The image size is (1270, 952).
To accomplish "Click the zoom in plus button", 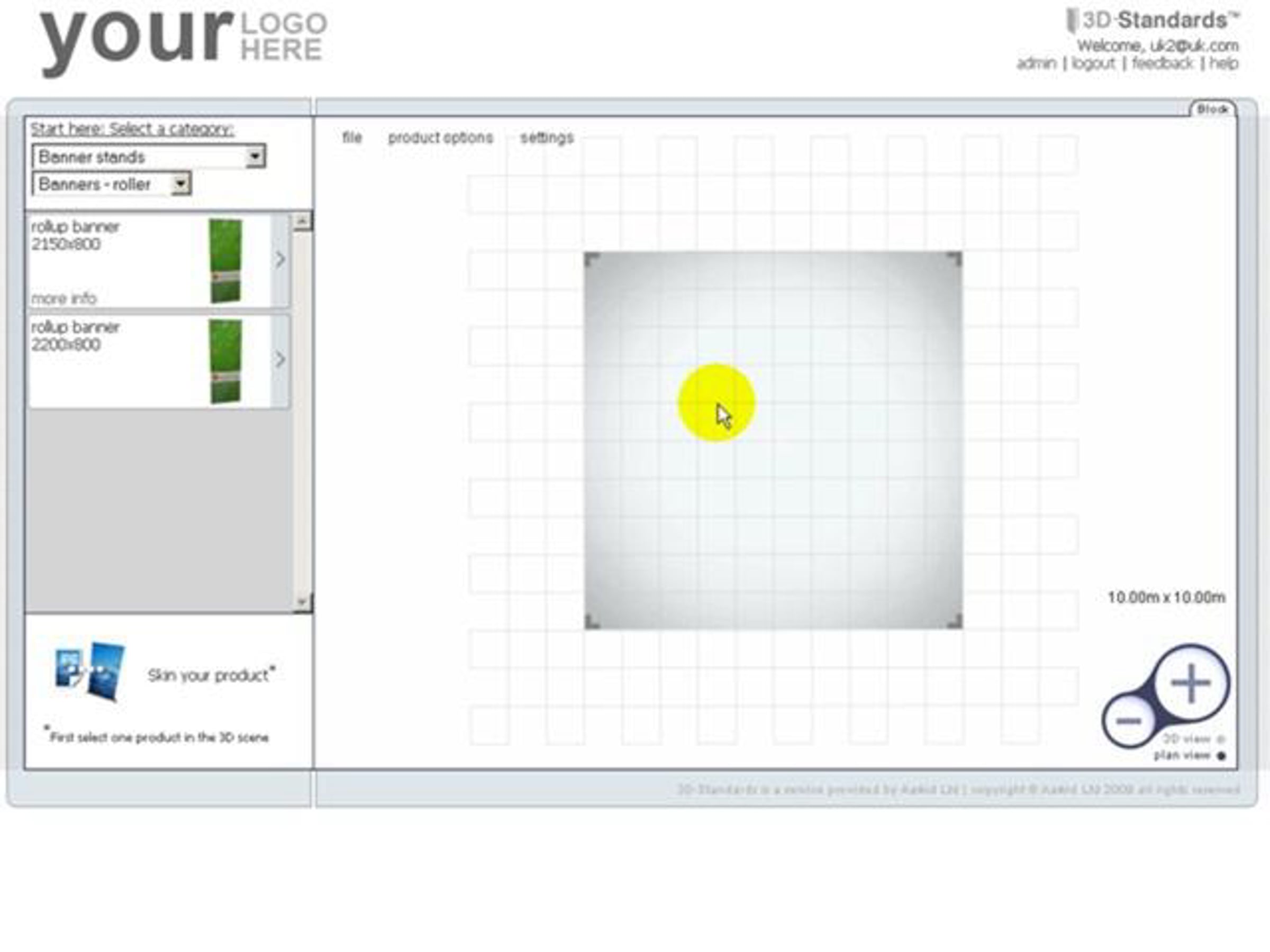I will pos(1191,683).
